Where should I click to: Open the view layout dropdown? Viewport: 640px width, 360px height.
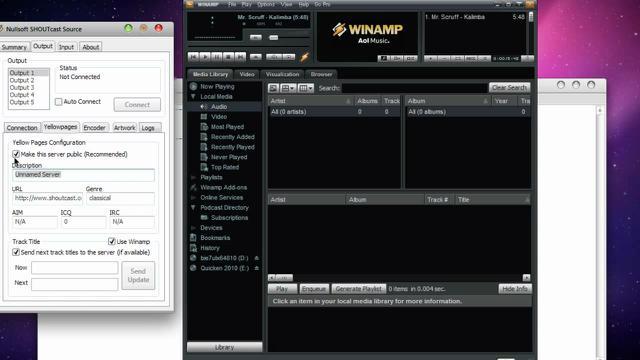[x=288, y=88]
